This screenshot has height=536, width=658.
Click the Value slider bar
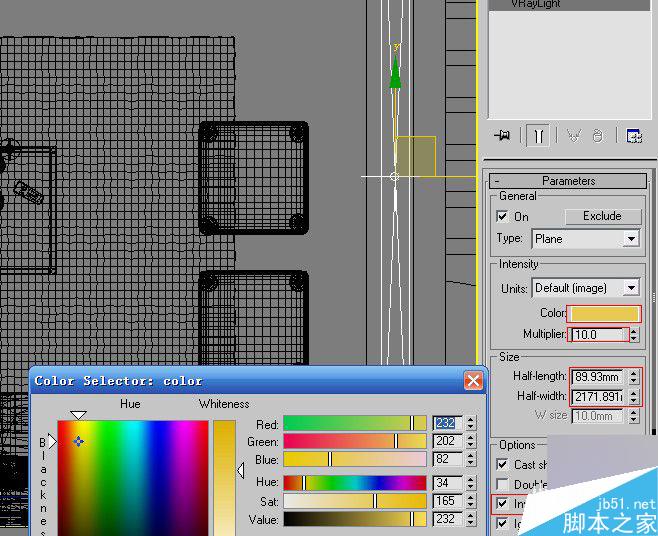click(x=355, y=519)
